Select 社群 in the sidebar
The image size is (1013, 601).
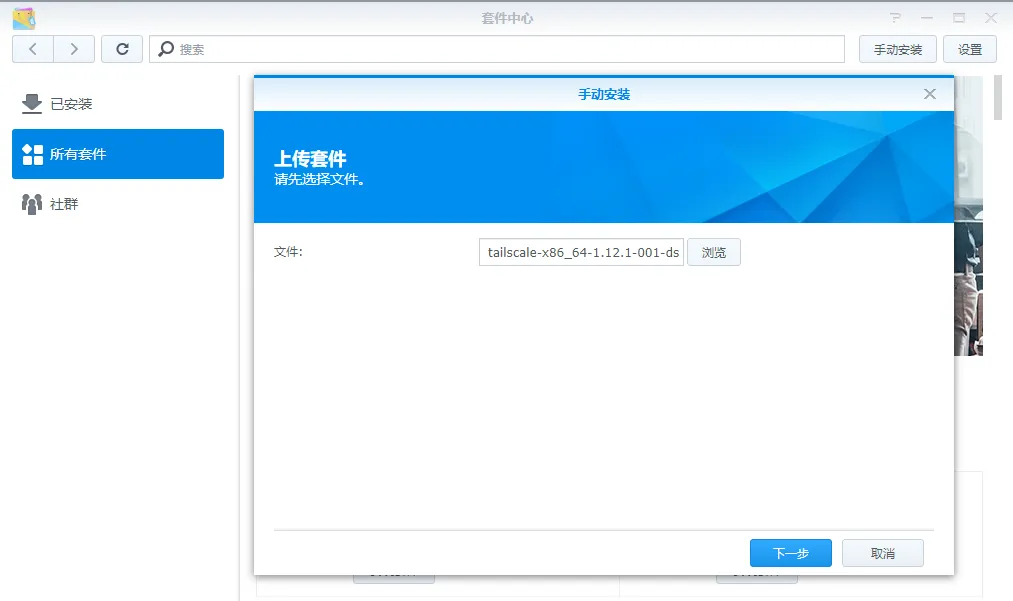tap(118, 204)
